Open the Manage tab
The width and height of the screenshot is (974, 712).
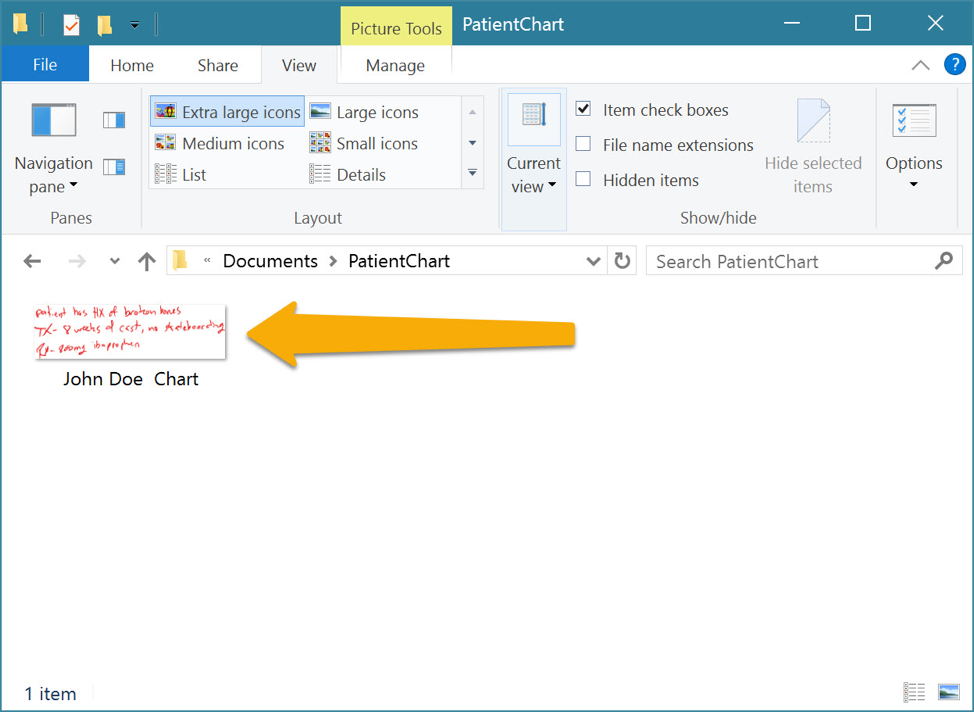coord(395,65)
